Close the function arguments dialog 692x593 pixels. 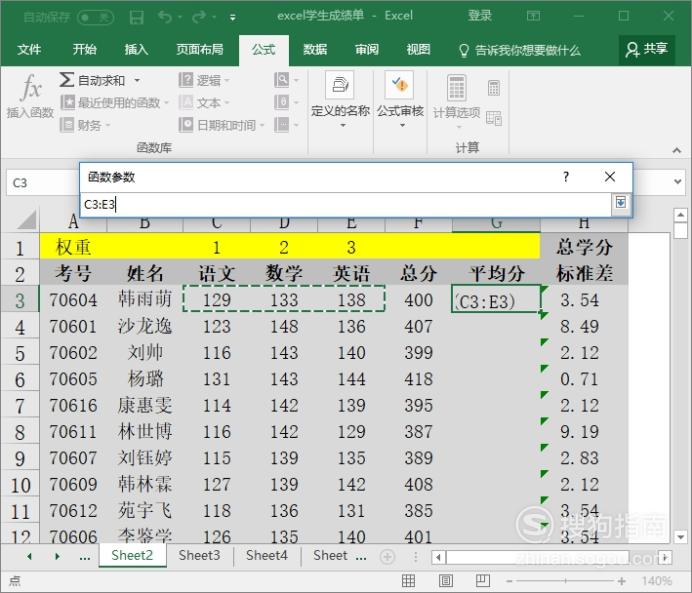tap(610, 177)
